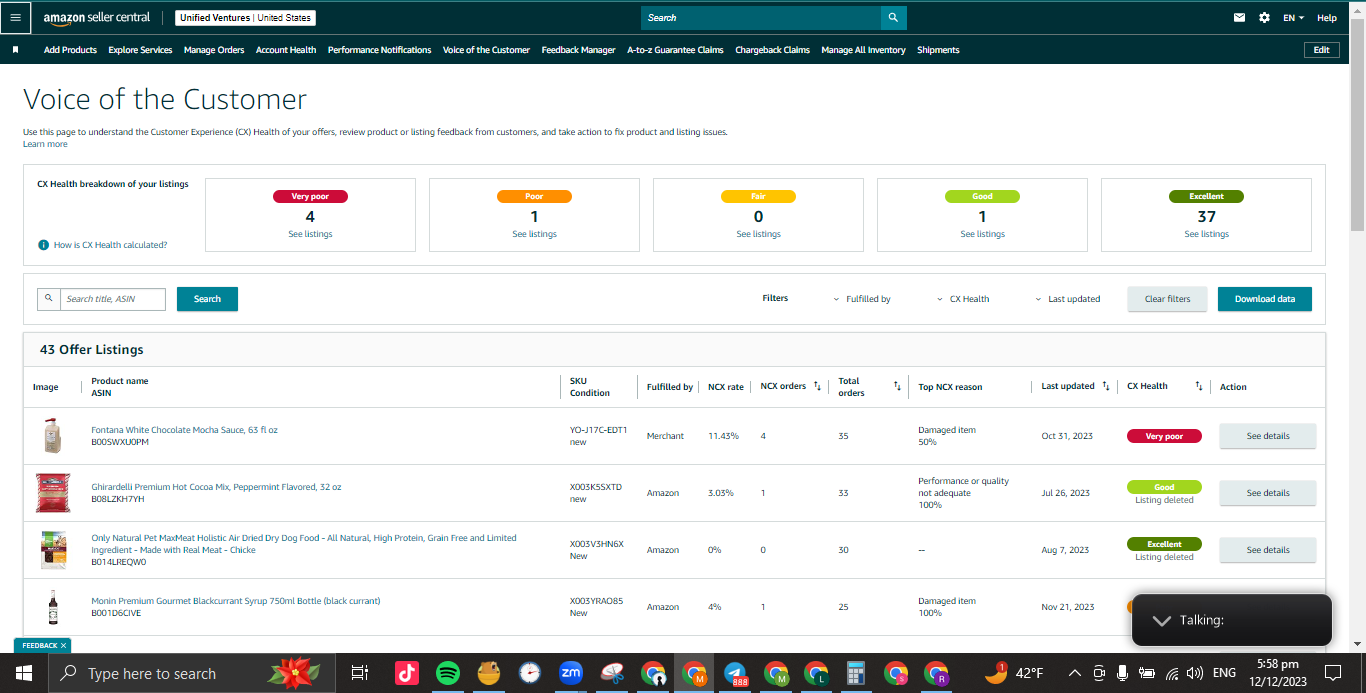The image size is (1366, 693).
Task: See details for Fontana Mocha Sauce
Action: [1267, 436]
